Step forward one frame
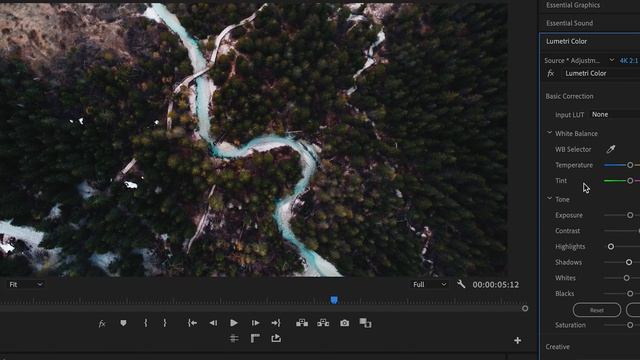This screenshot has width=640, height=360. click(x=256, y=323)
